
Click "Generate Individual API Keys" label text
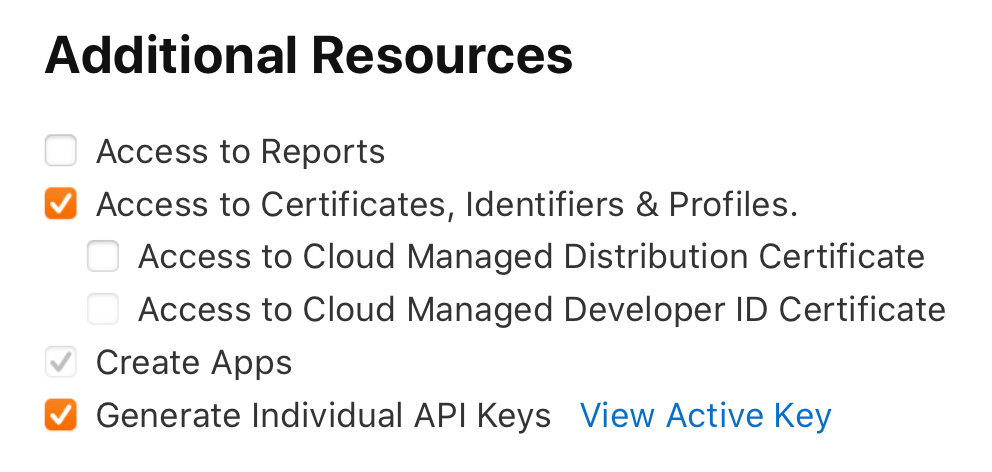[x=323, y=414]
